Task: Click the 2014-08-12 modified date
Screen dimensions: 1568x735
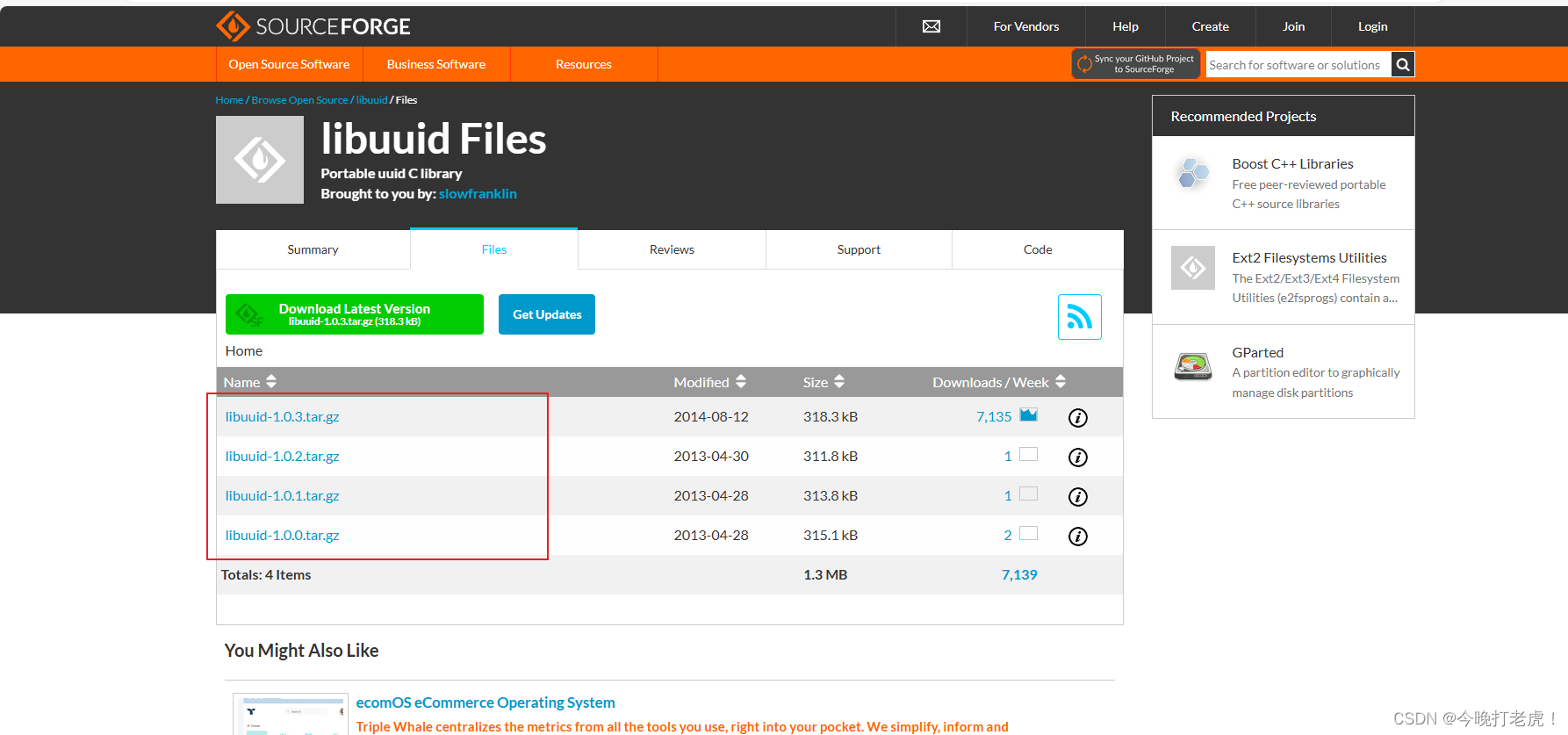Action: tap(711, 416)
